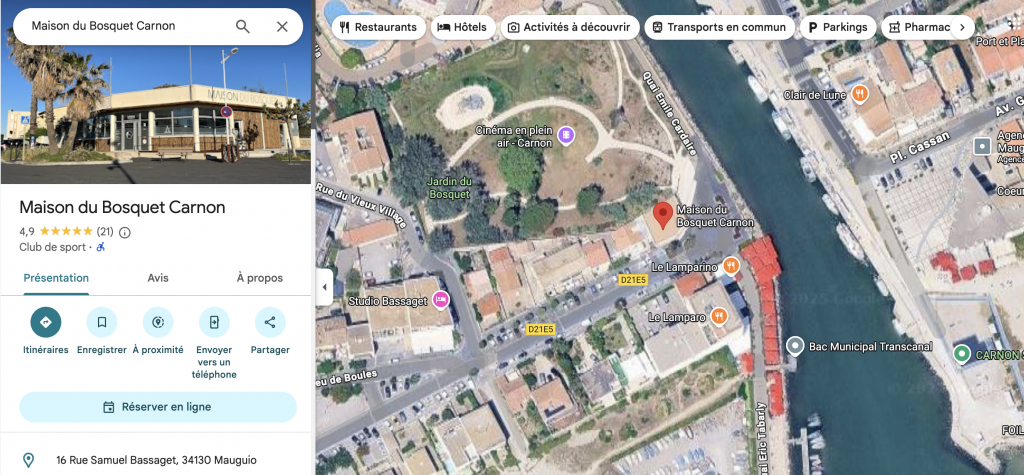Open Itinéraires directions icon
The image size is (1024, 475).
point(45,322)
